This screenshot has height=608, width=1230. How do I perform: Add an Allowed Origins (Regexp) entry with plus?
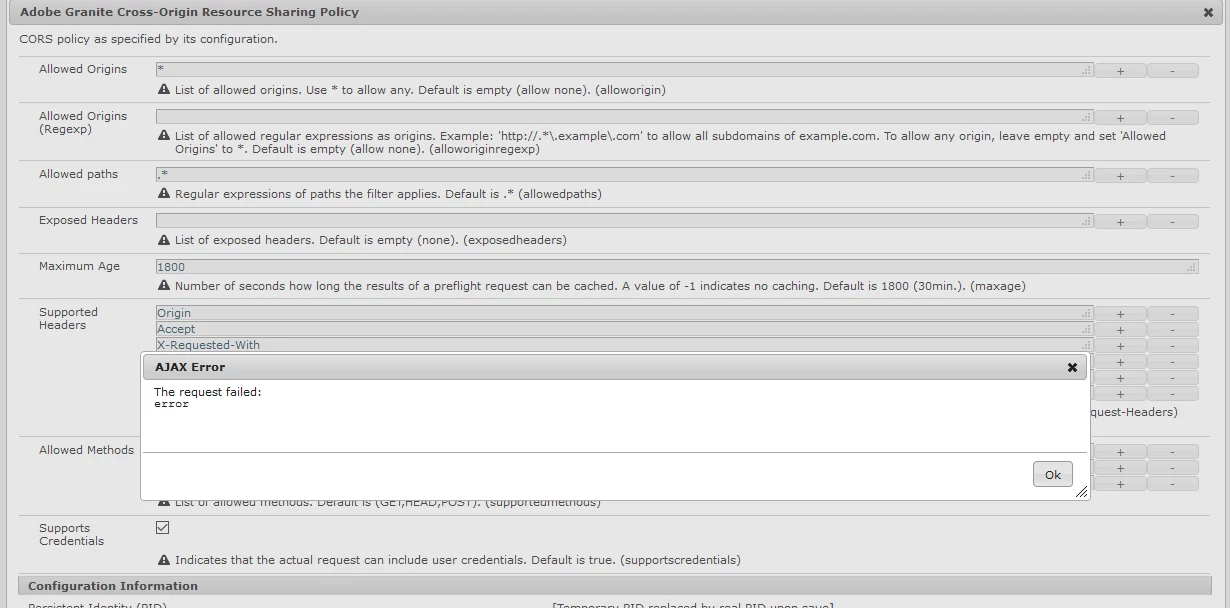[x=1120, y=118]
